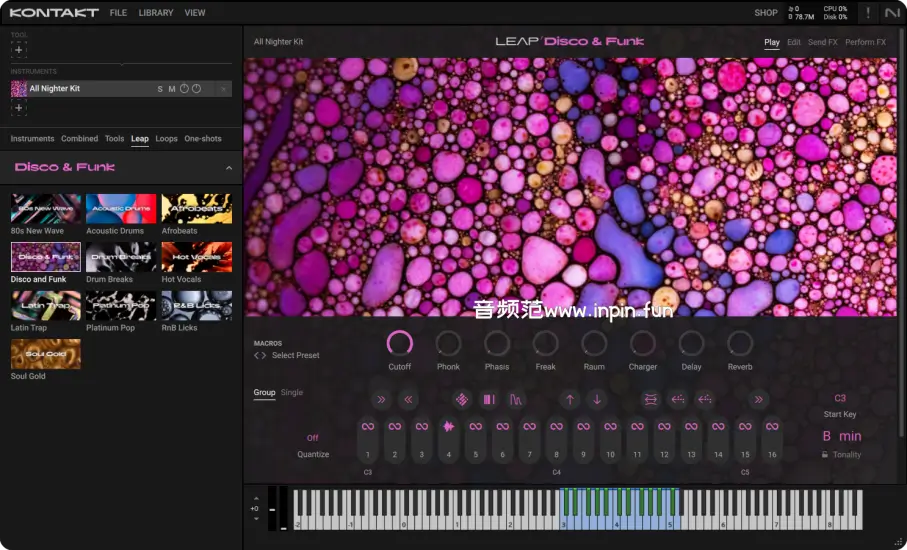Click the diamond pattern icon above pad 5
907x550 pixels.
click(x=462, y=400)
